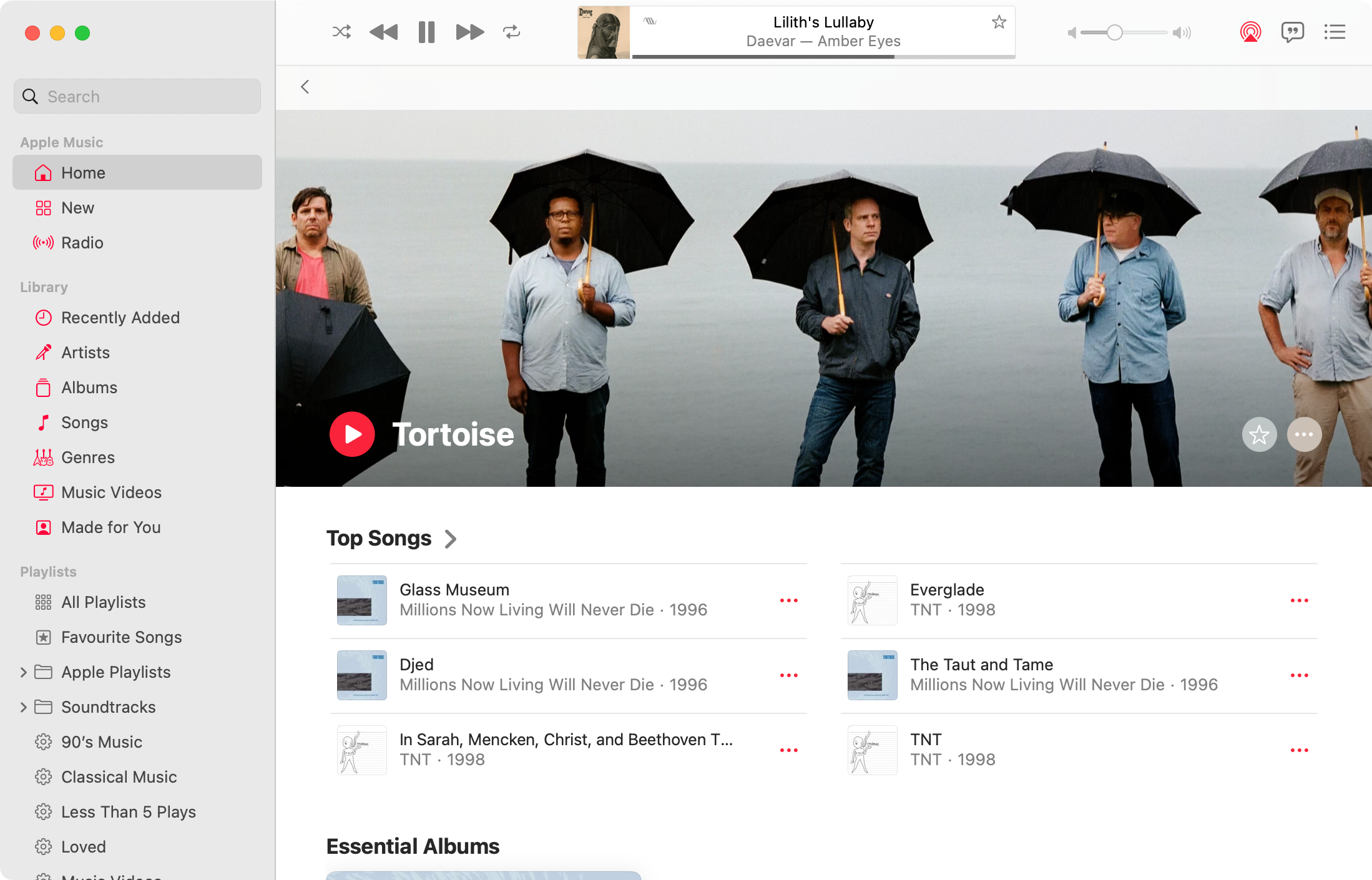
Task: Select the song In Sarah, Mencken, Christ, and Beethoven
Action: point(568,750)
